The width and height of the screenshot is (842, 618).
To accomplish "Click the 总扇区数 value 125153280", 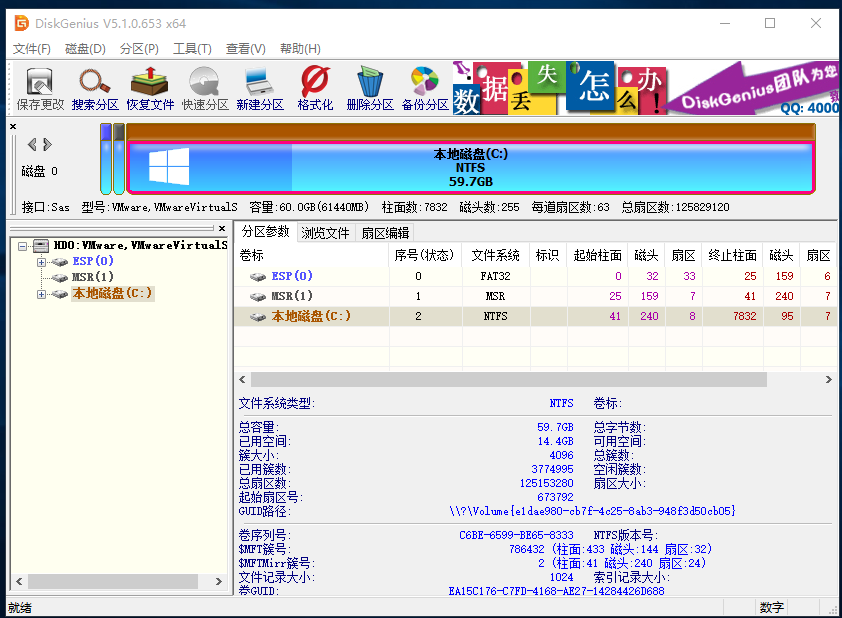I will coord(546,483).
